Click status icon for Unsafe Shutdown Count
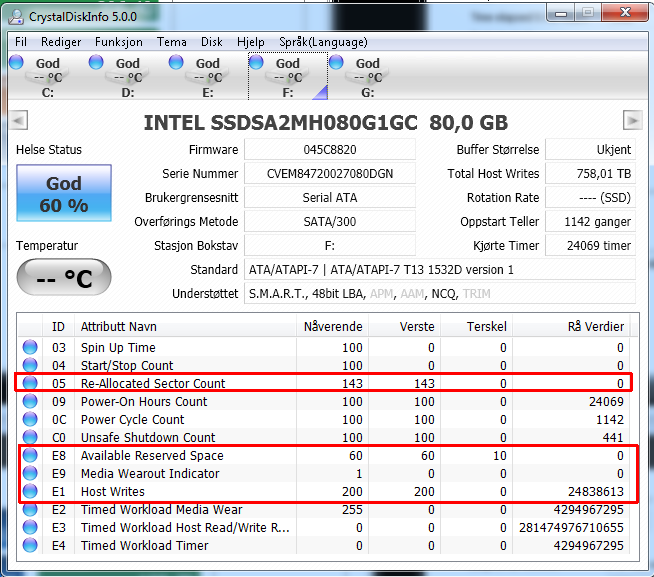654x577 pixels. point(30,437)
